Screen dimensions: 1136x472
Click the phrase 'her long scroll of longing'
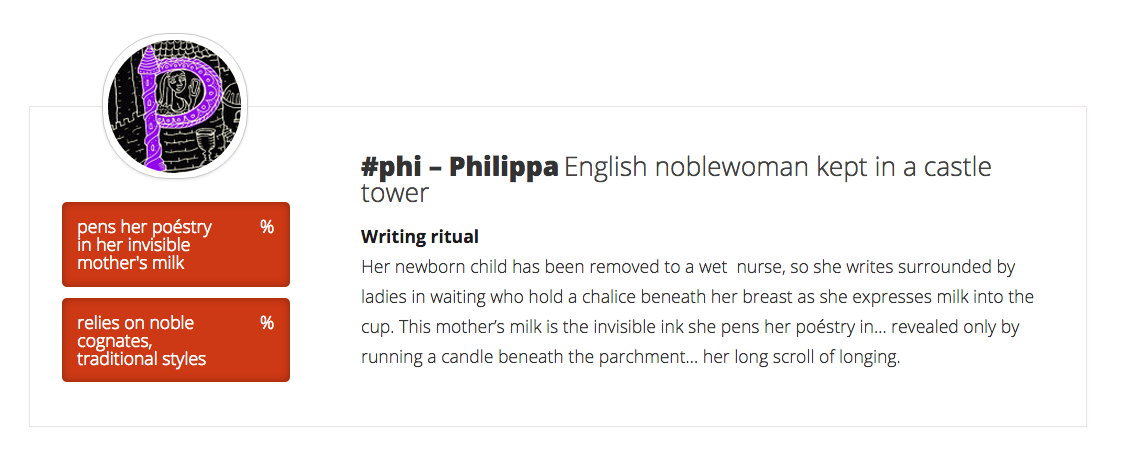[802, 357]
